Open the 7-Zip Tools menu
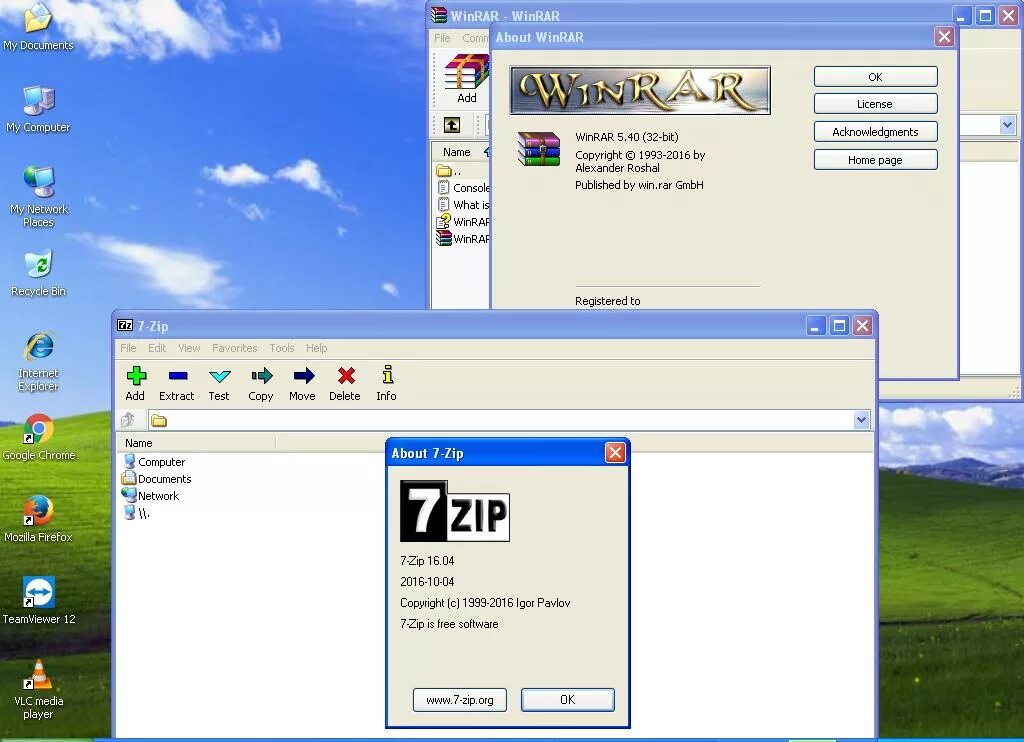 click(x=282, y=348)
